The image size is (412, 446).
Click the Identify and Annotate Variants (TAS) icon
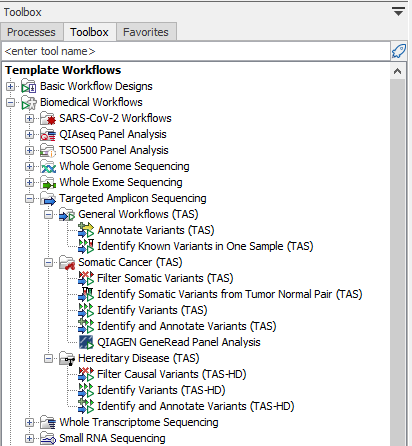coord(86,326)
